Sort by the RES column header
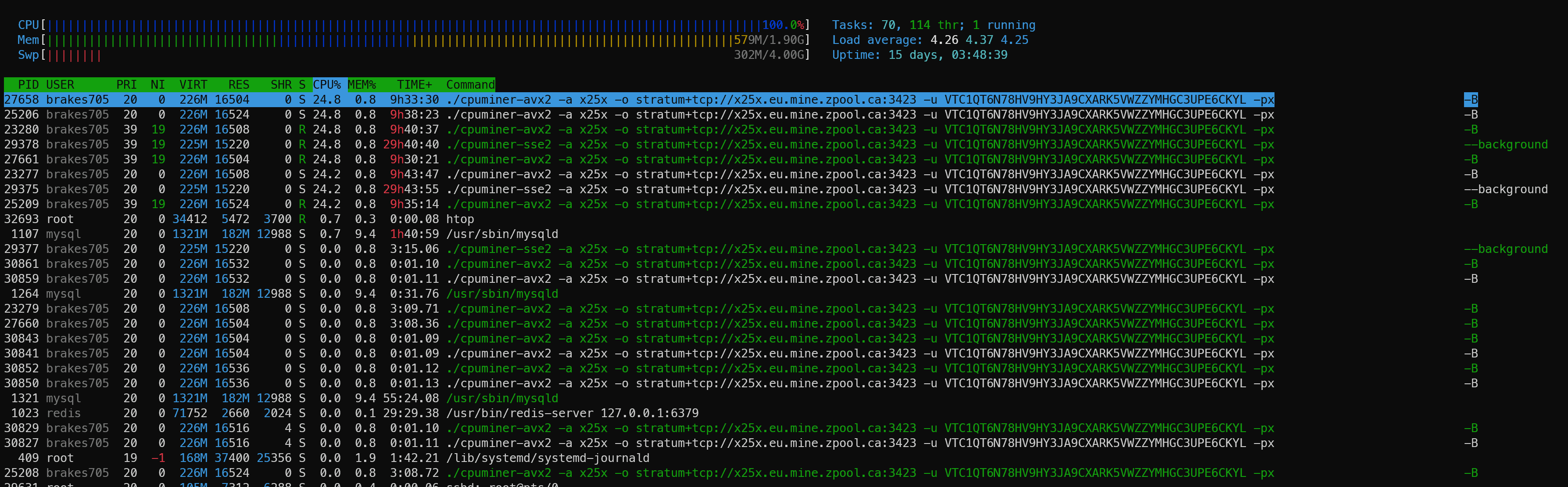Image resolution: width=1568 pixels, height=487 pixels. pyautogui.click(x=239, y=85)
